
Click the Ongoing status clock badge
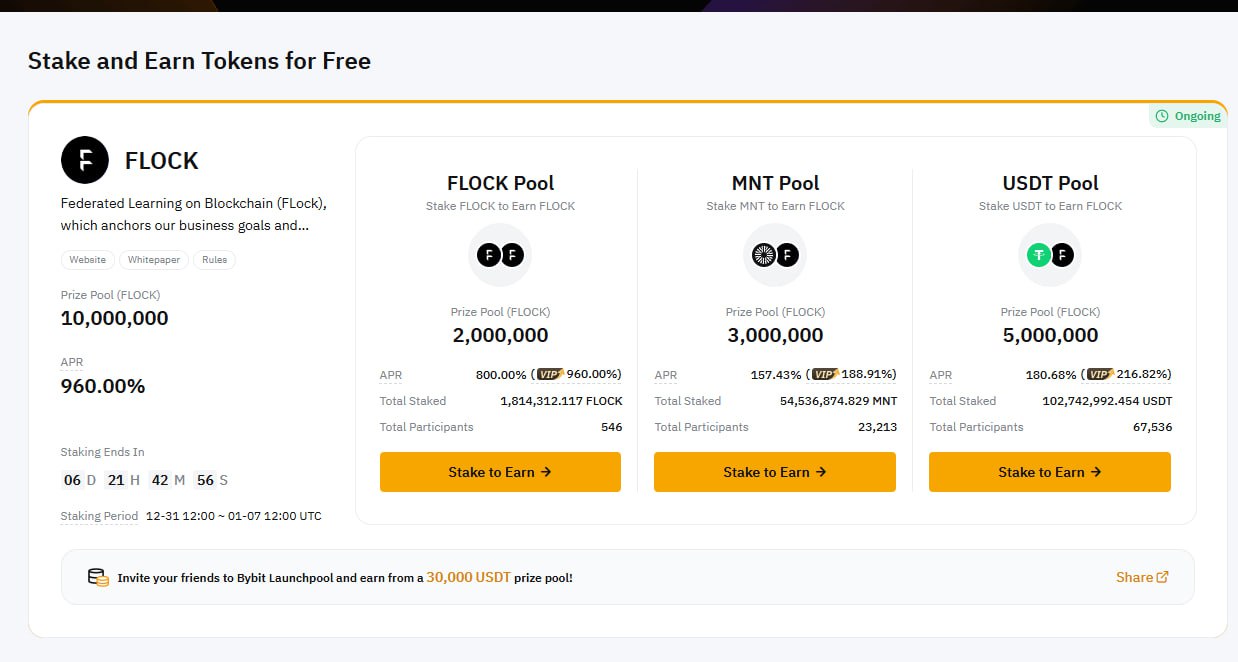(x=1188, y=116)
